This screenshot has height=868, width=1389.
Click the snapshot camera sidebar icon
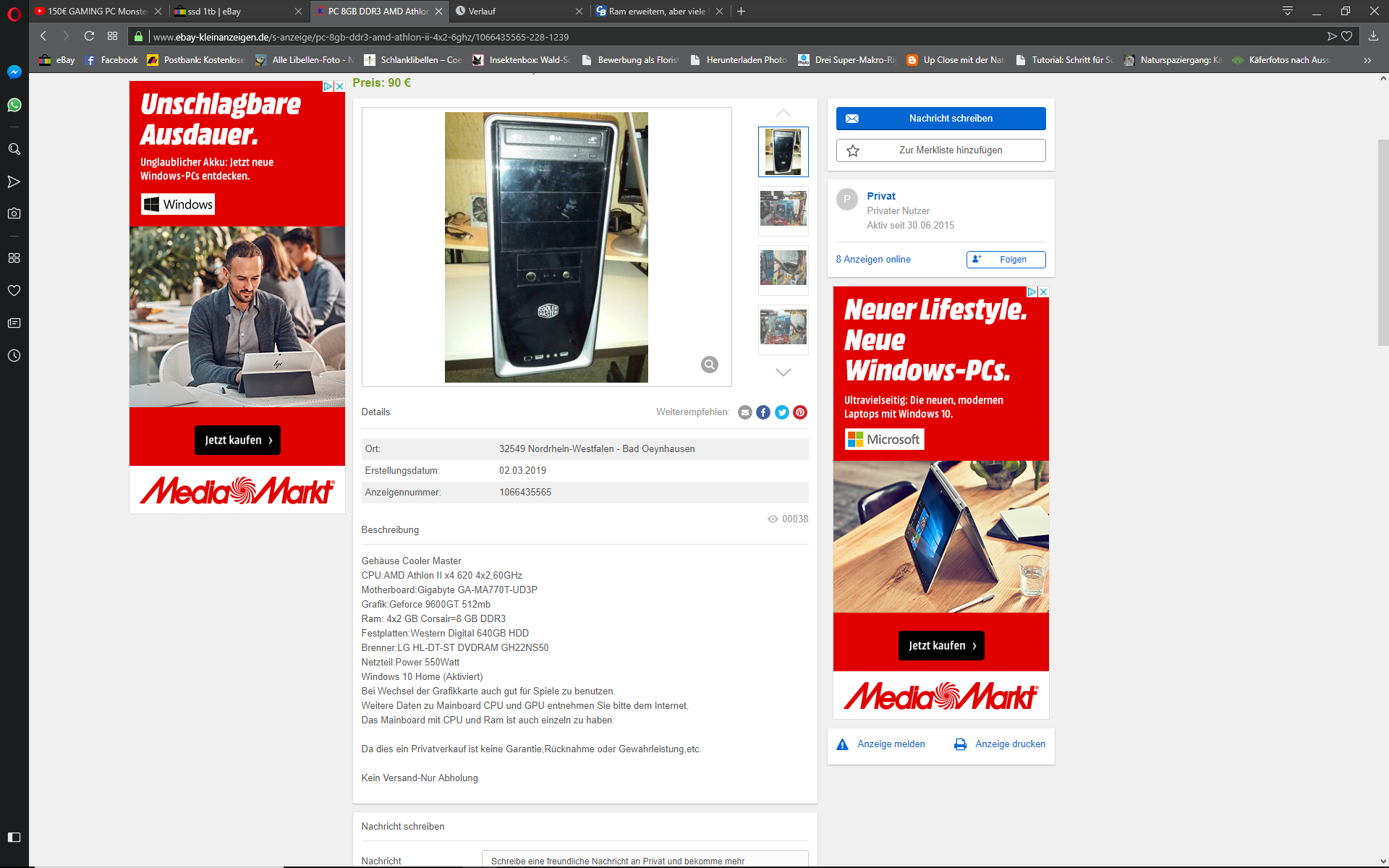pyautogui.click(x=14, y=213)
